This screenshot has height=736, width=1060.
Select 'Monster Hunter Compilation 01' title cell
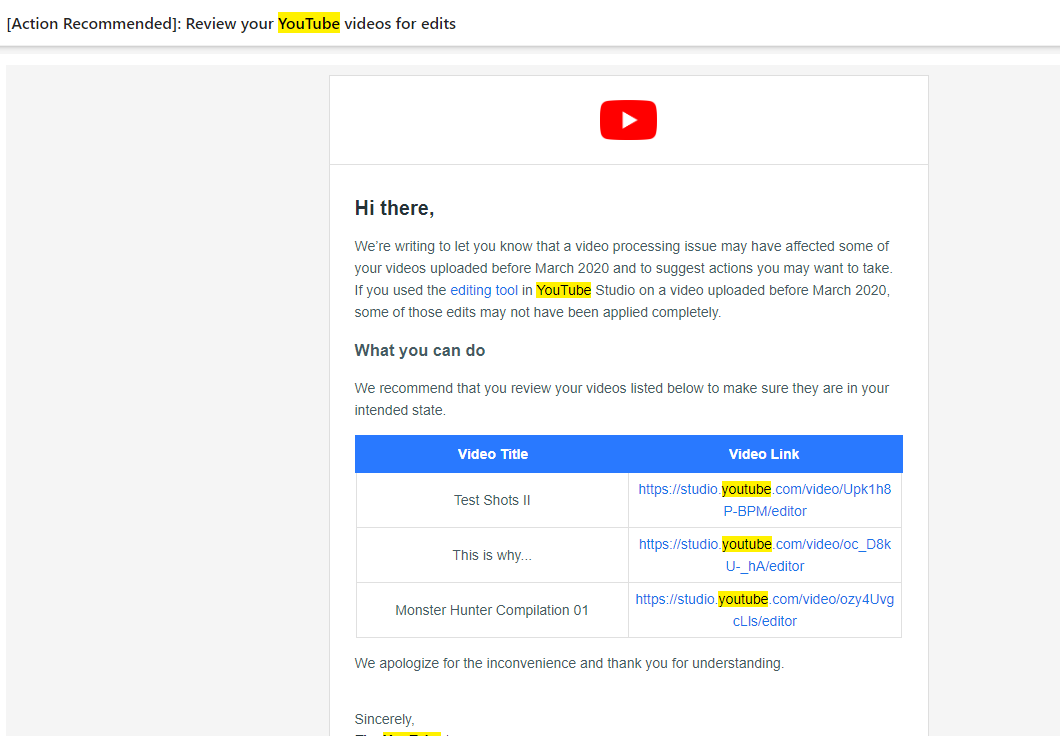(492, 610)
